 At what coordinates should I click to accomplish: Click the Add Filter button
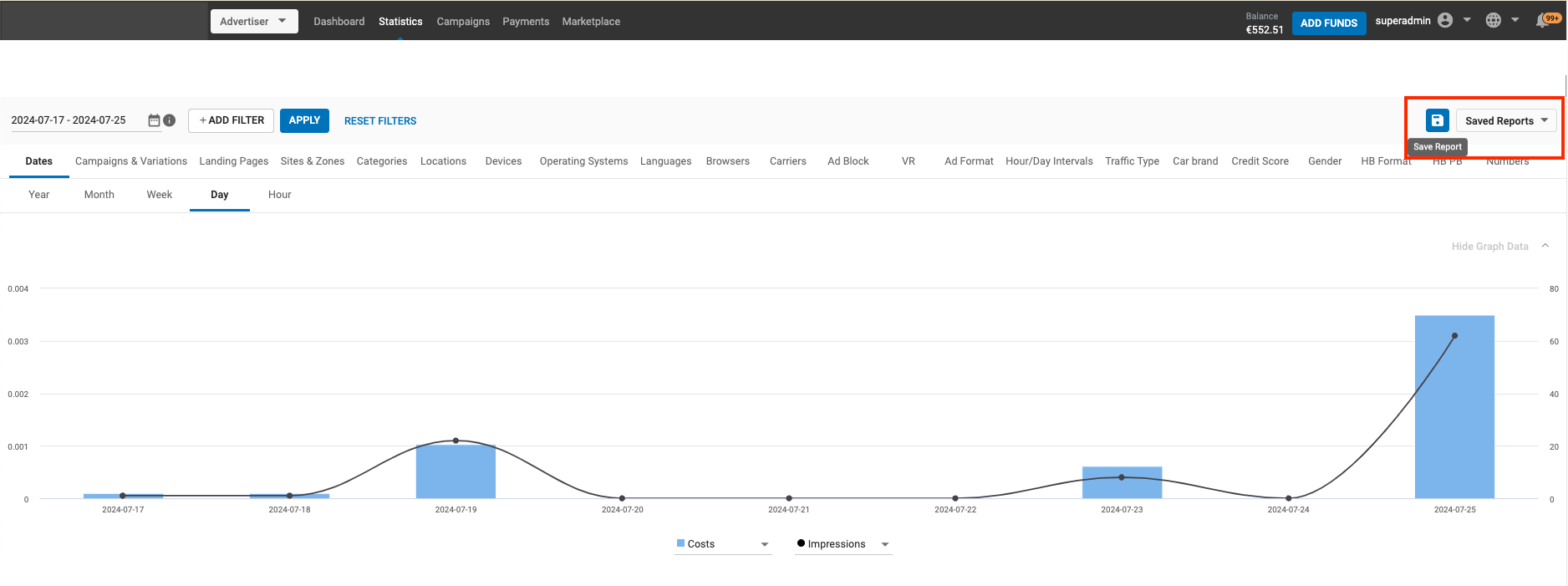(x=232, y=120)
